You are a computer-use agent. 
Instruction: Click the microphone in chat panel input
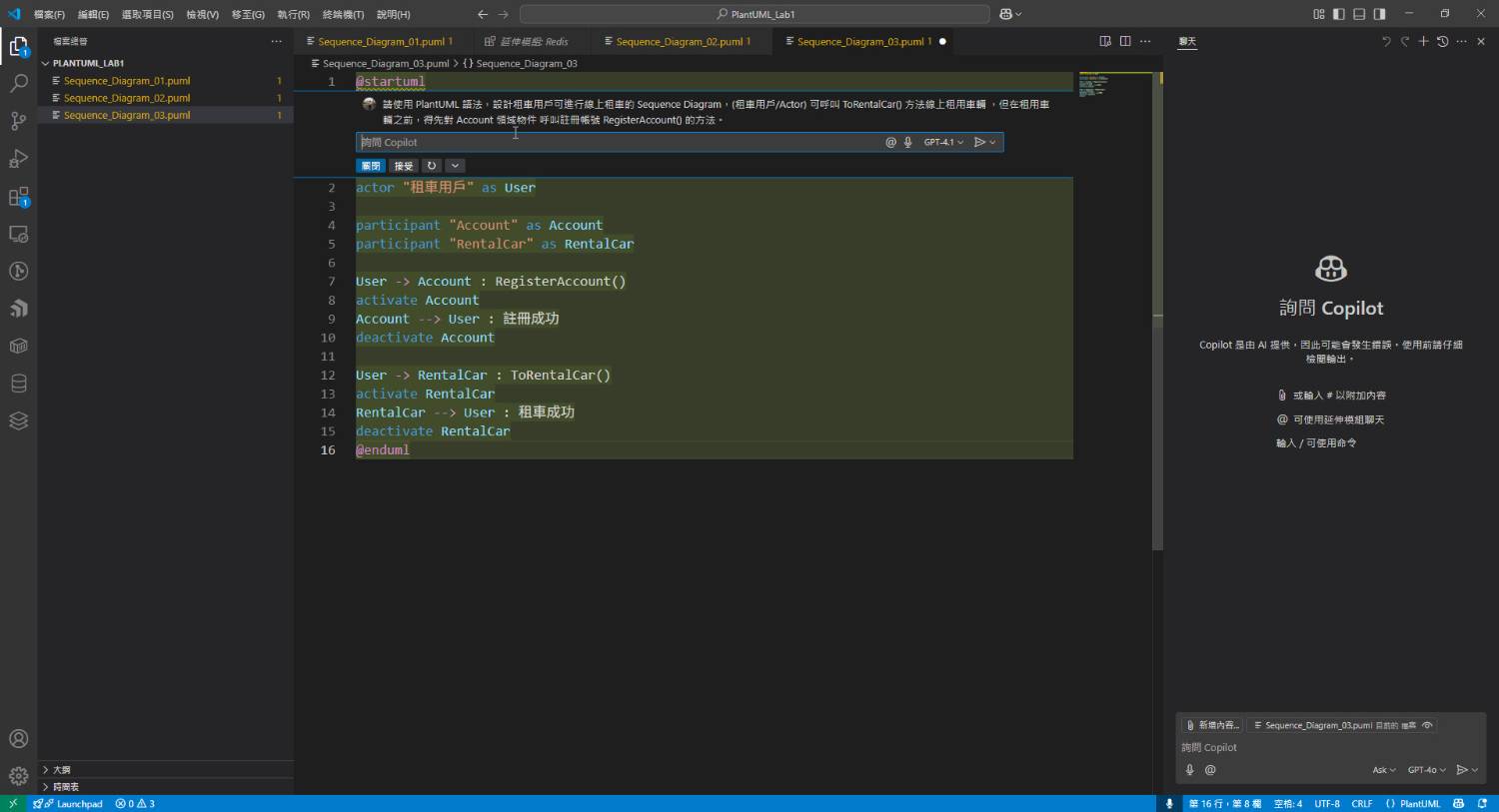pos(1189,770)
